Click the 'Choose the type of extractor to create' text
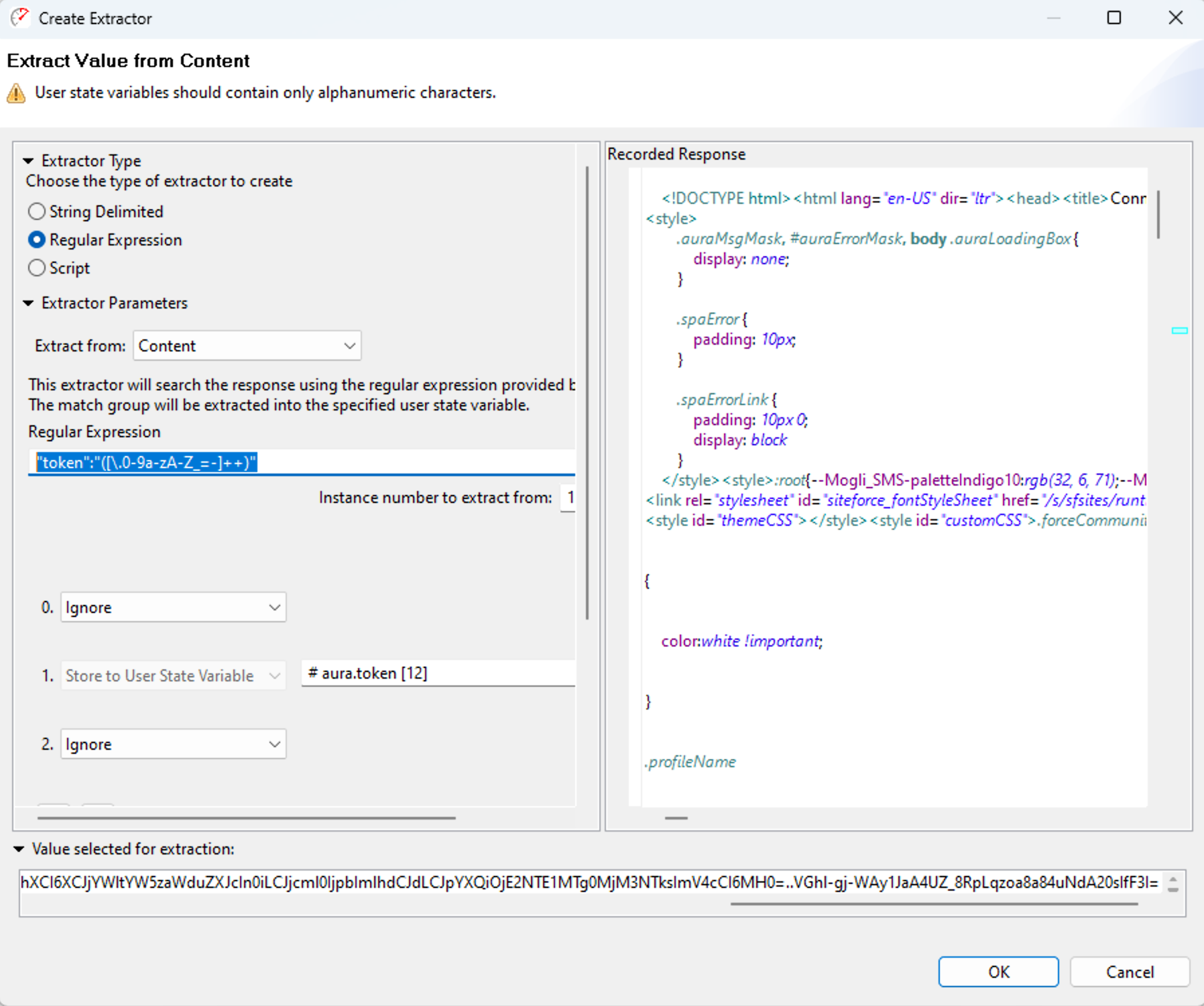 coord(160,181)
